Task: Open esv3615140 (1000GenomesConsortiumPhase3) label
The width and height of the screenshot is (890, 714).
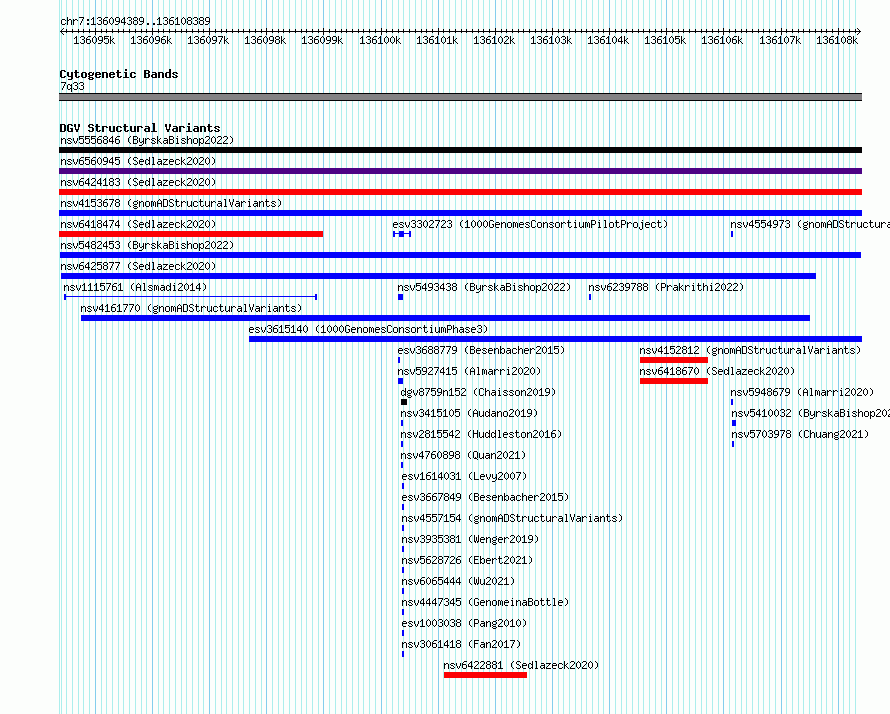Action: [368, 329]
